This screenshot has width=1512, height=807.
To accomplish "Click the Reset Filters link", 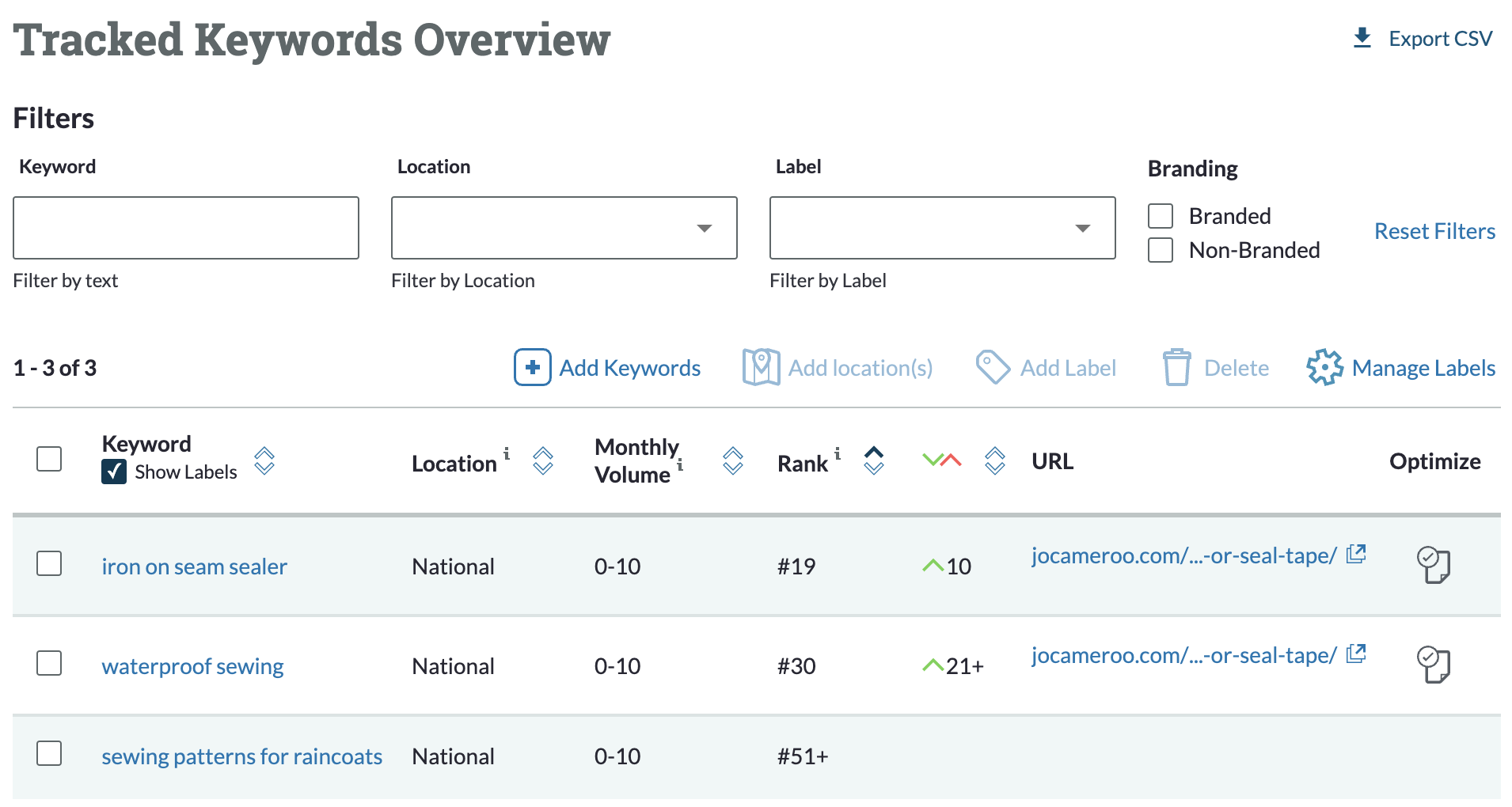I will [1434, 231].
